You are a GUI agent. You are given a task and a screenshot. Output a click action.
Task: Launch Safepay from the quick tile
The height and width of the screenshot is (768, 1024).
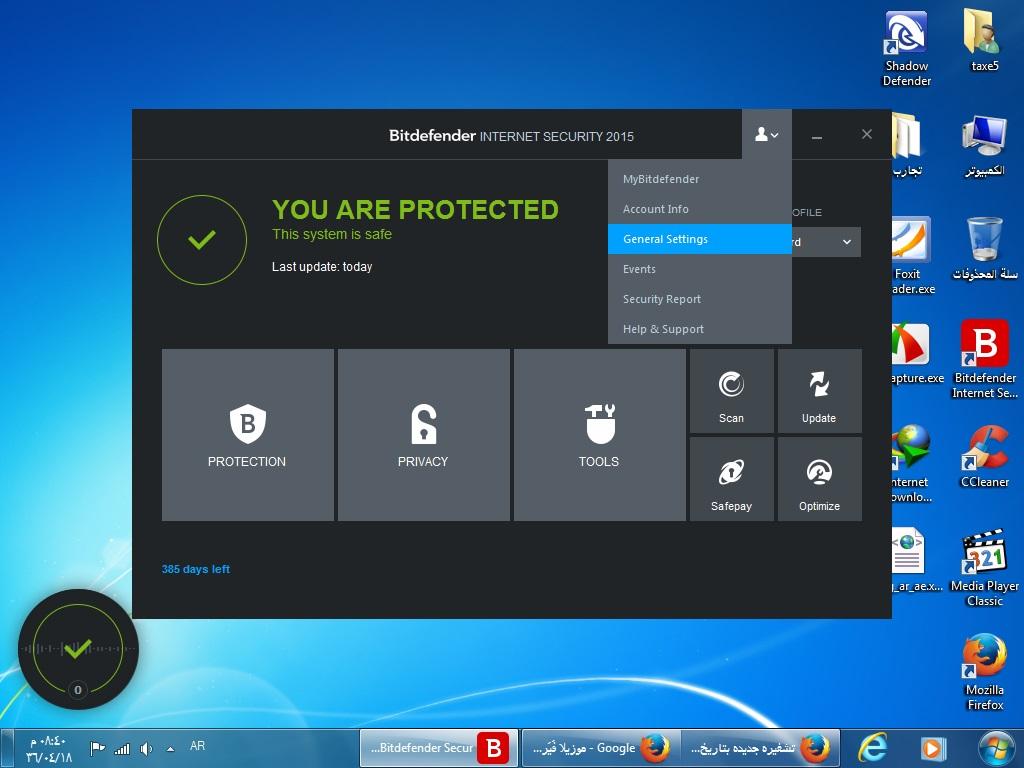pos(731,479)
